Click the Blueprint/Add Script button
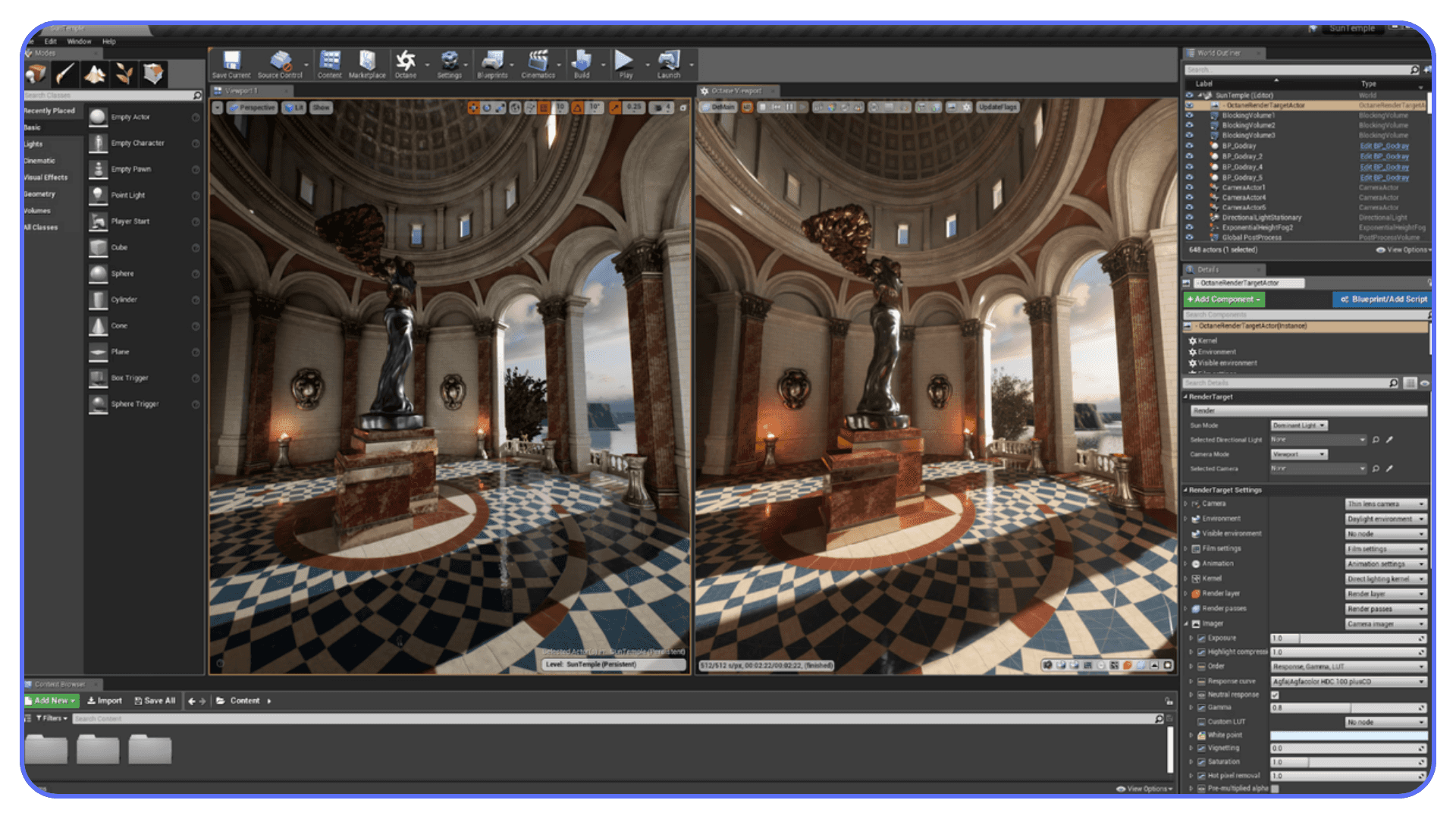This screenshot has width=1456, height=819. tap(1382, 299)
